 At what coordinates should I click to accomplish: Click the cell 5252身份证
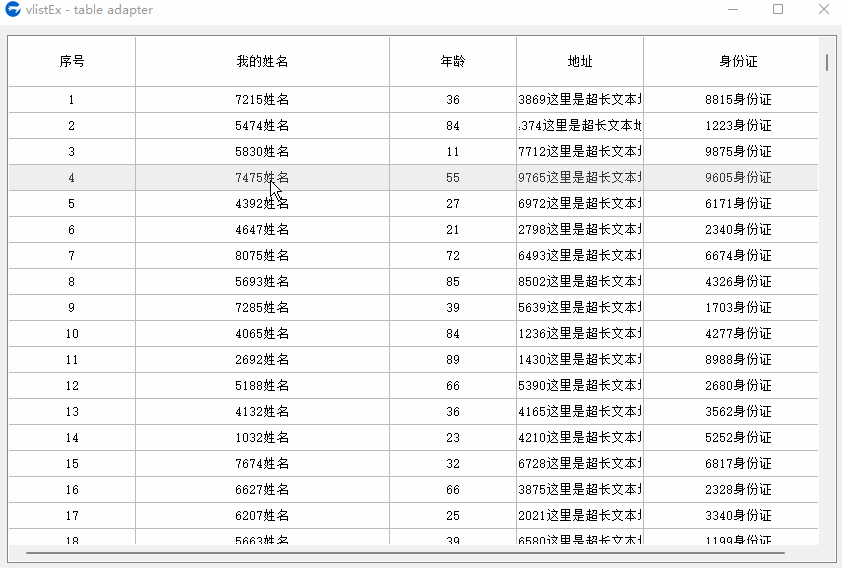[731, 438]
